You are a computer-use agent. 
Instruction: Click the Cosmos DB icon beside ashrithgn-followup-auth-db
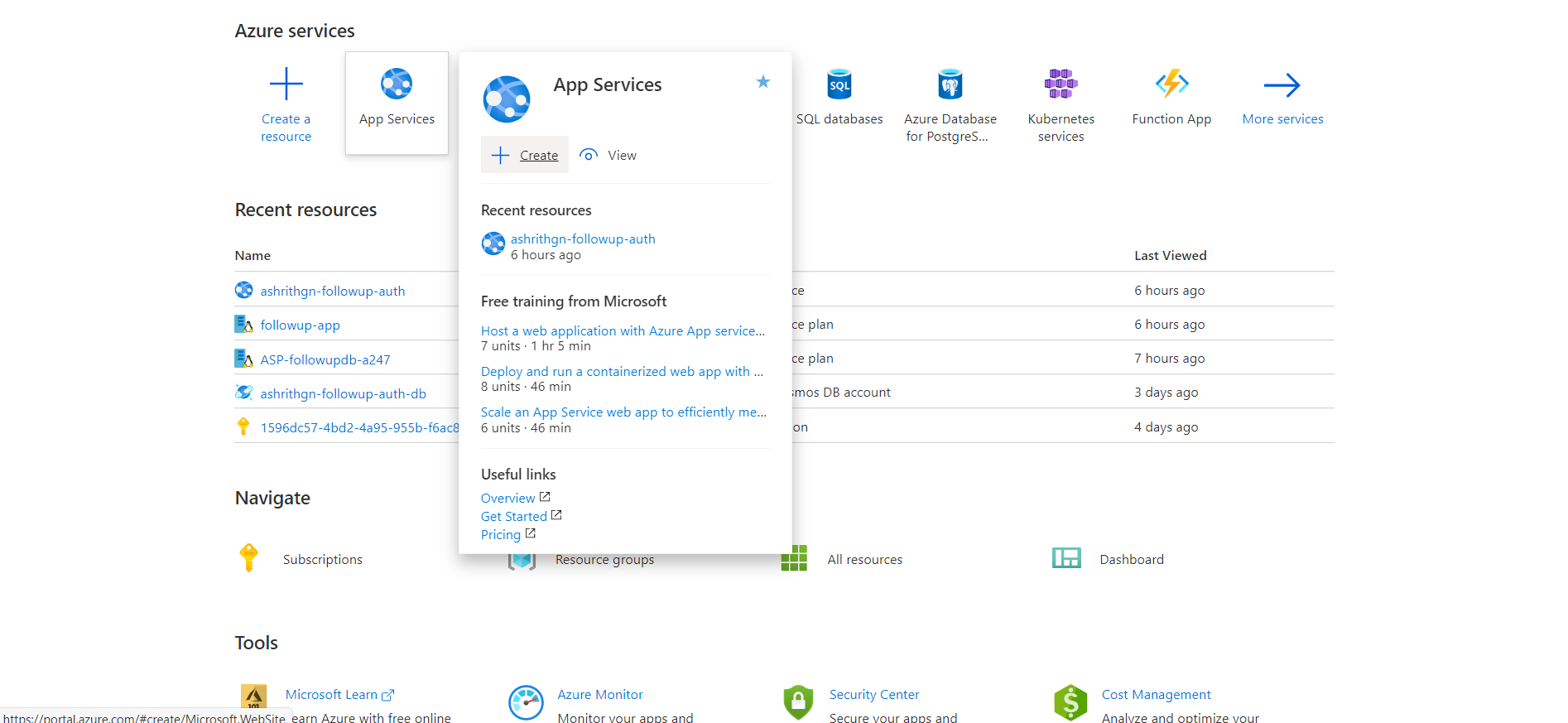243,393
